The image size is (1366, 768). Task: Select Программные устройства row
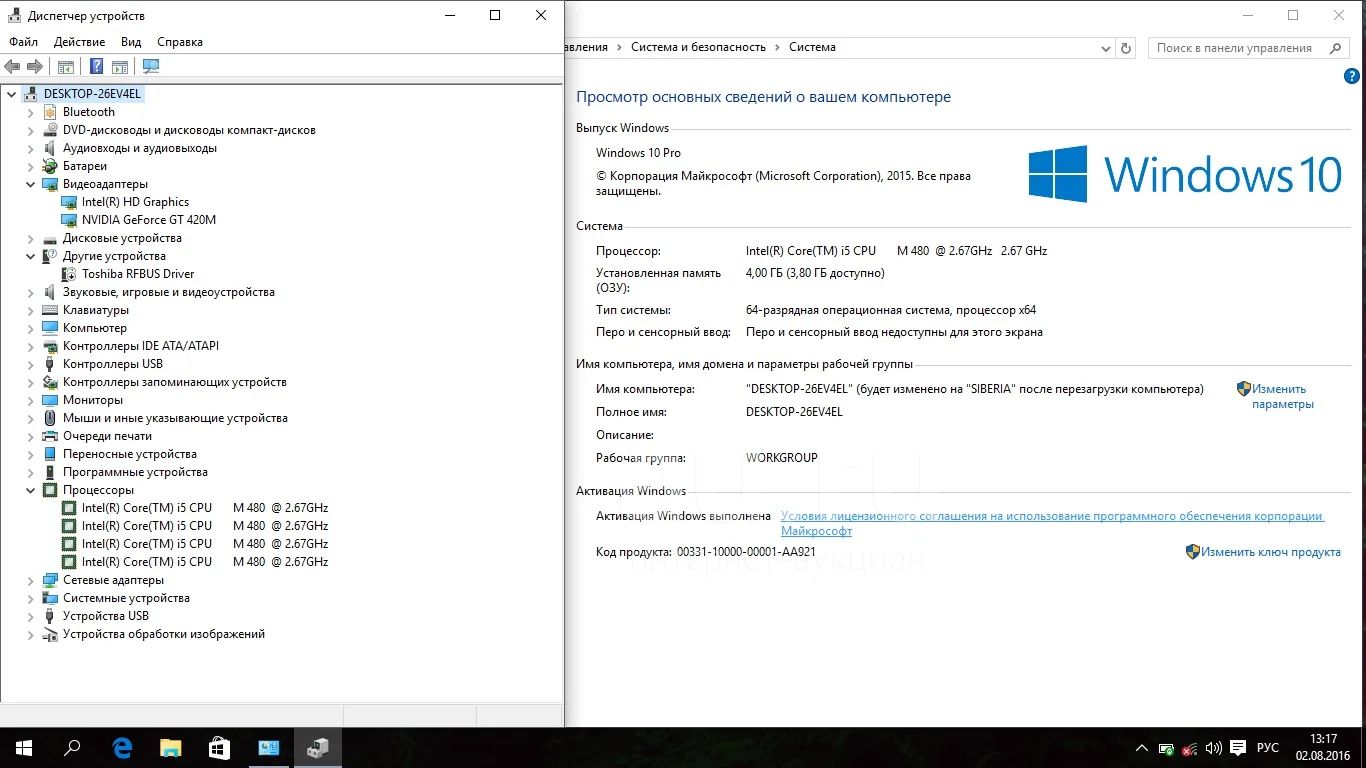(135, 472)
